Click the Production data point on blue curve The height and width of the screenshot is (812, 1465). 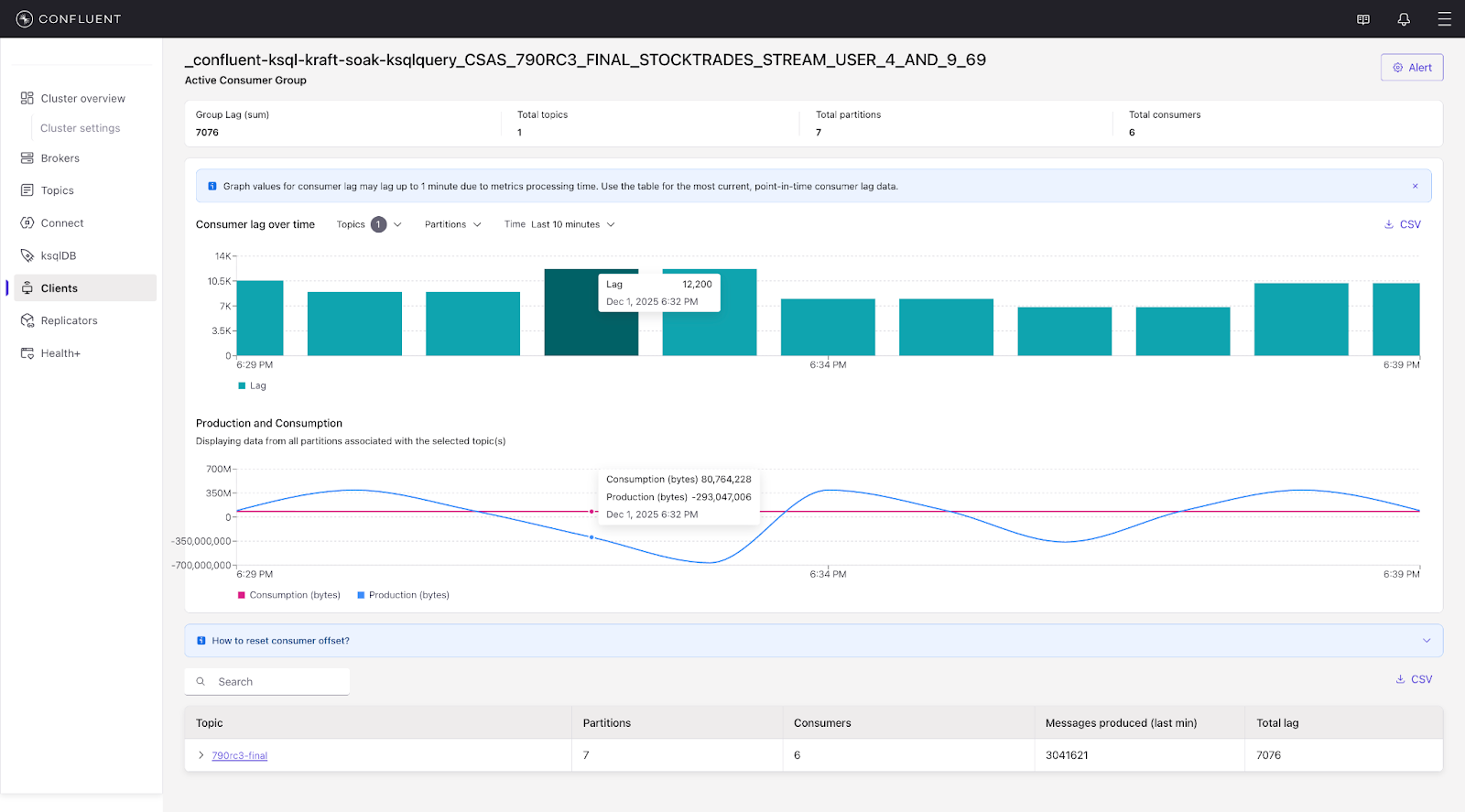[x=591, y=537]
